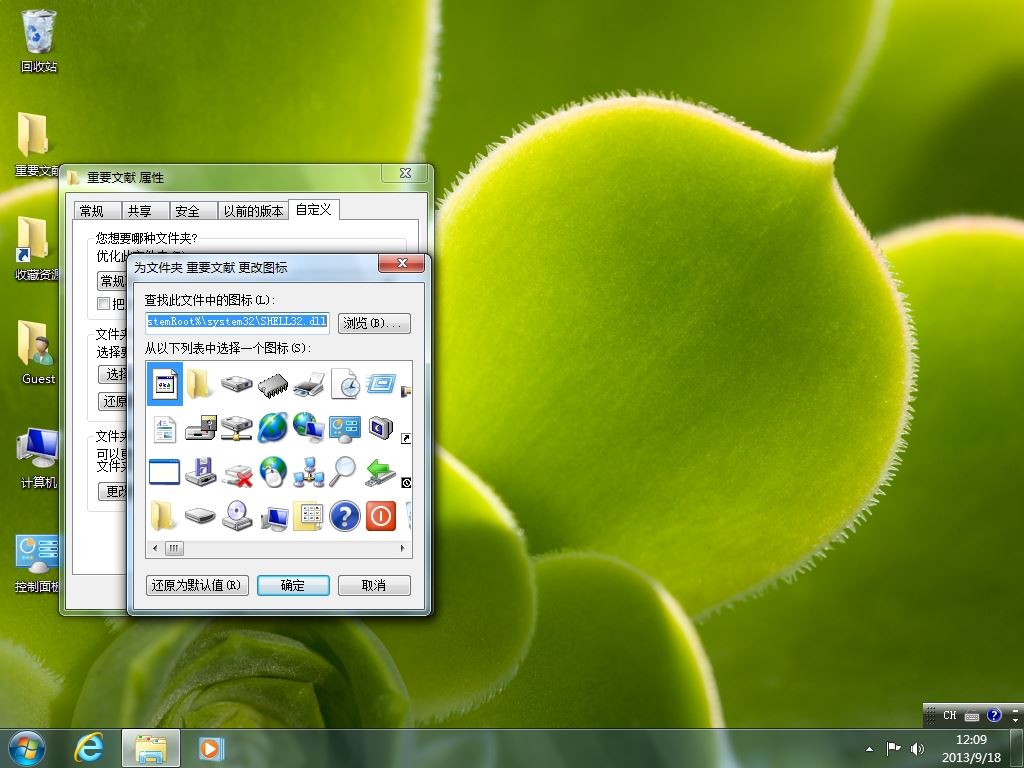
Task: Select the Internet Explorer globe icon in list
Action: [x=273, y=428]
